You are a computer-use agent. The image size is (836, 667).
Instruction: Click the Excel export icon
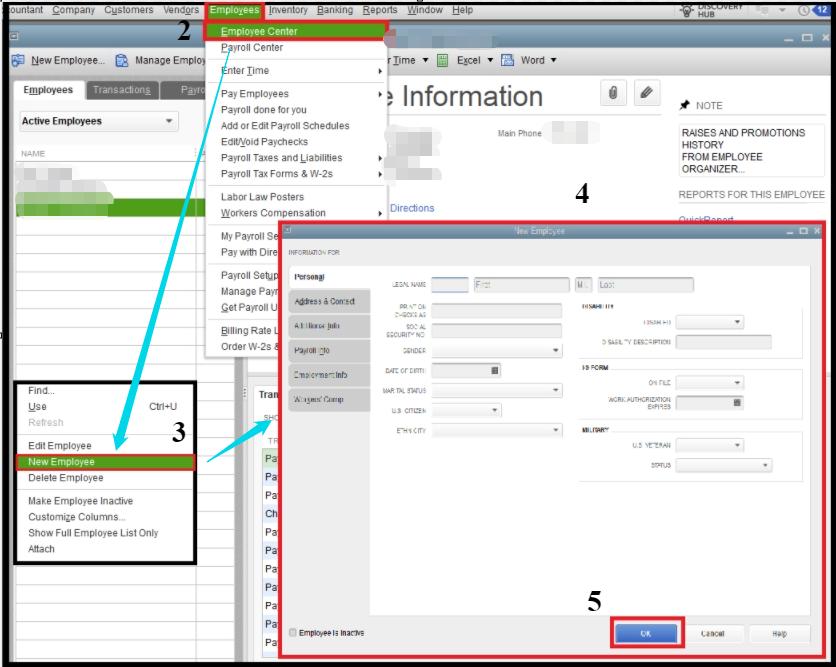click(x=443, y=60)
